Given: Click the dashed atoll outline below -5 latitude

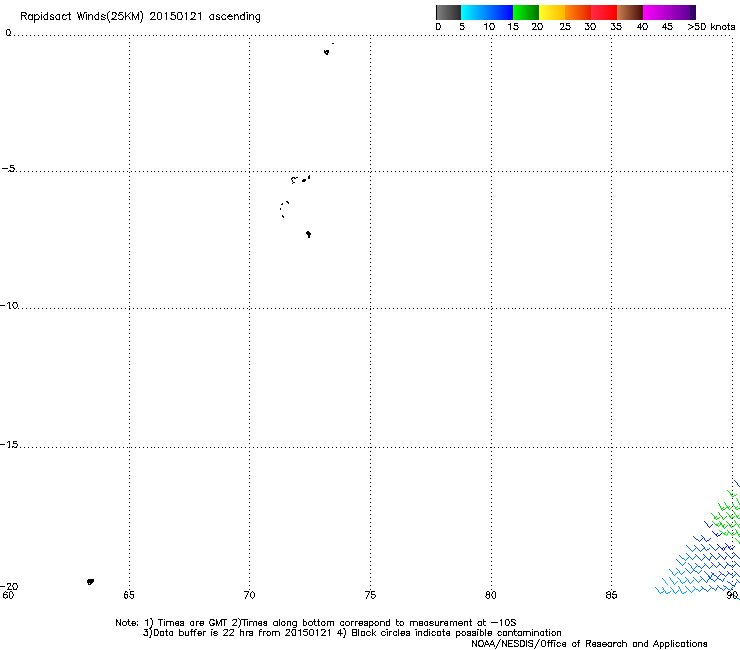Looking at the screenshot, I should (x=284, y=209).
